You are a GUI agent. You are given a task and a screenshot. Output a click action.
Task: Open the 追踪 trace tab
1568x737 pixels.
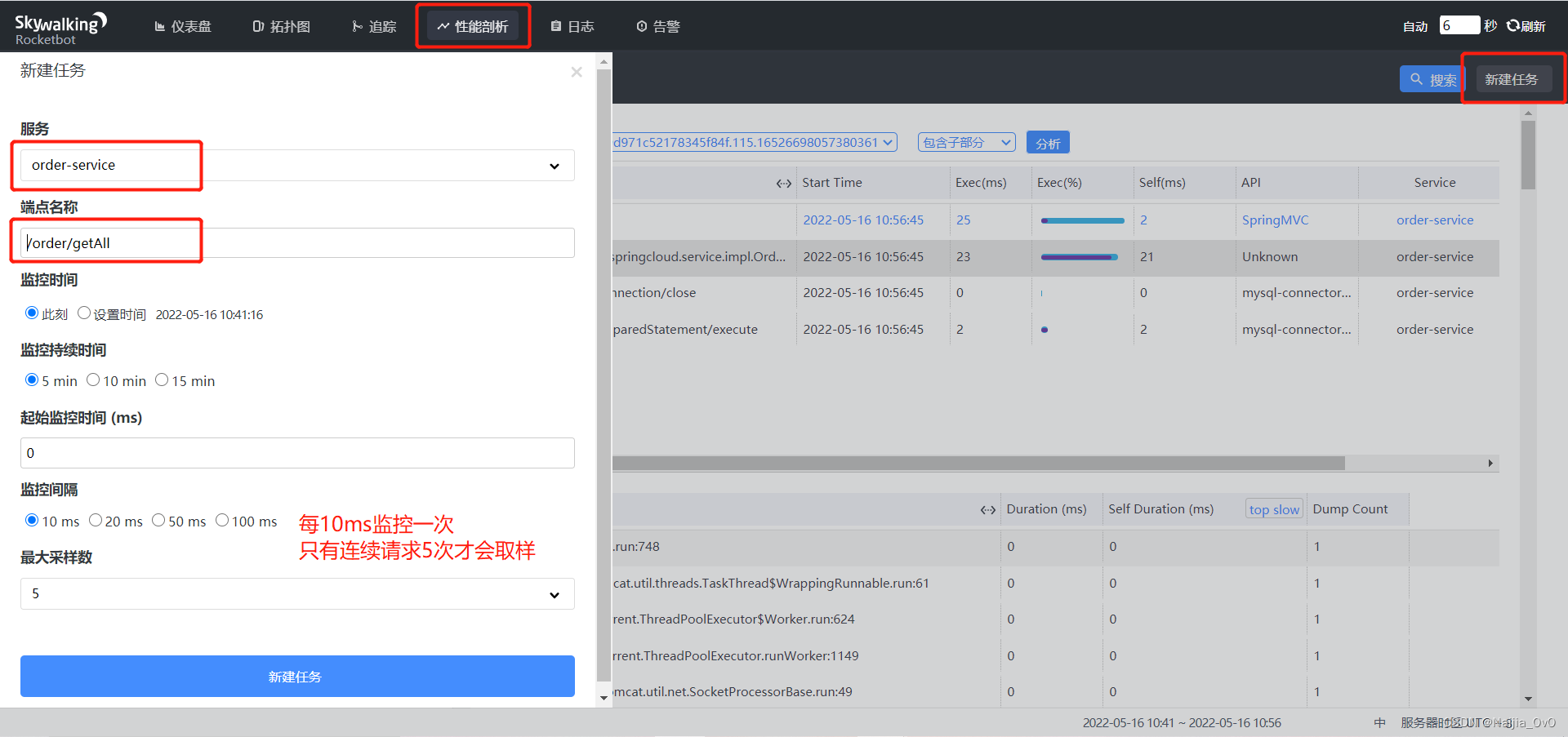tap(374, 27)
